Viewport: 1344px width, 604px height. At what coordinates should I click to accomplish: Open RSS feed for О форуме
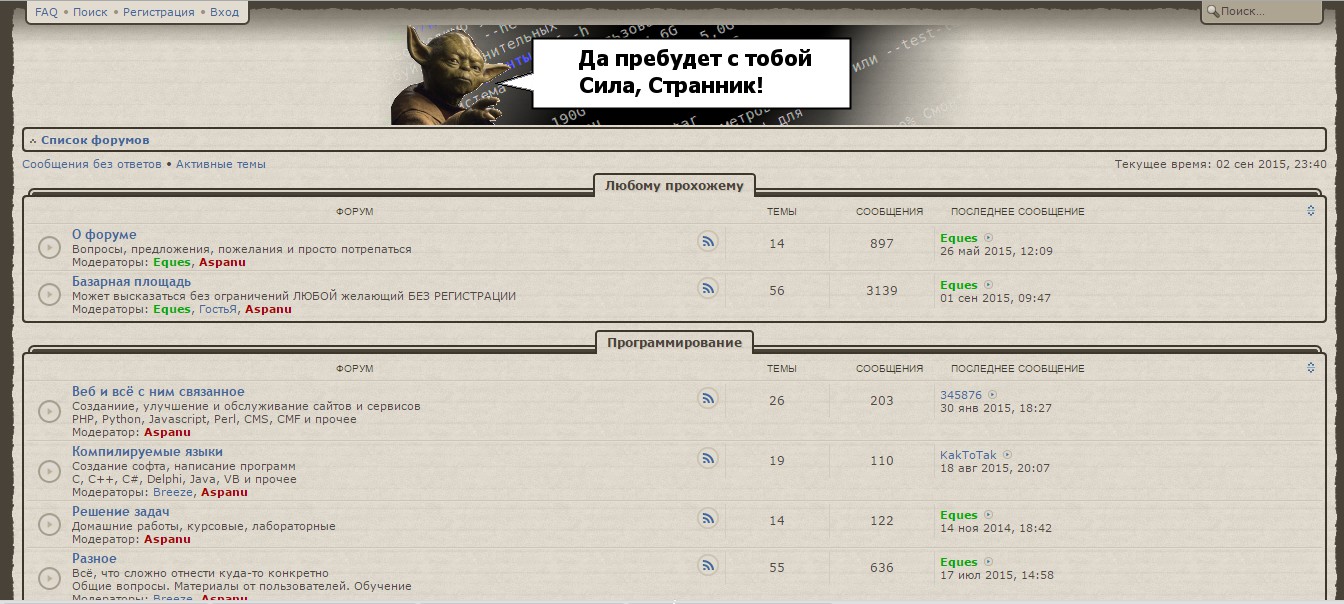coord(708,241)
